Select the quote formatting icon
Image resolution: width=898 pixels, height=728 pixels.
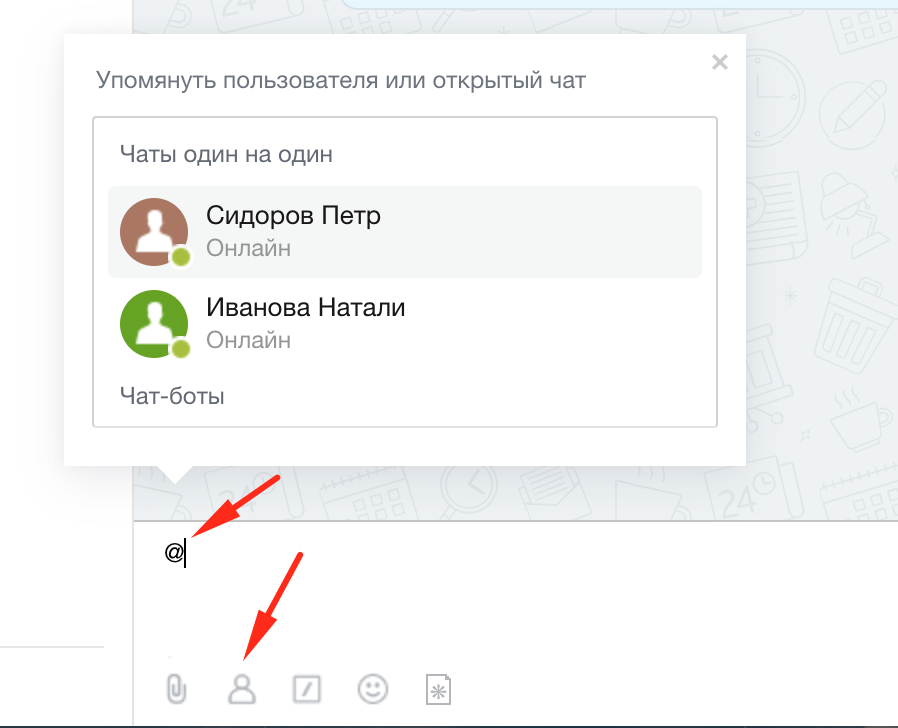[x=306, y=688]
